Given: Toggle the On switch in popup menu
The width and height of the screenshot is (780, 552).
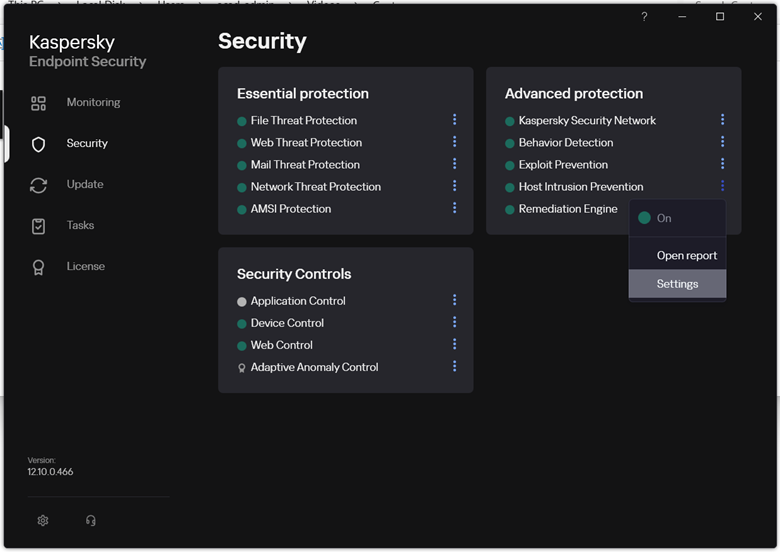Looking at the screenshot, I should [x=645, y=218].
